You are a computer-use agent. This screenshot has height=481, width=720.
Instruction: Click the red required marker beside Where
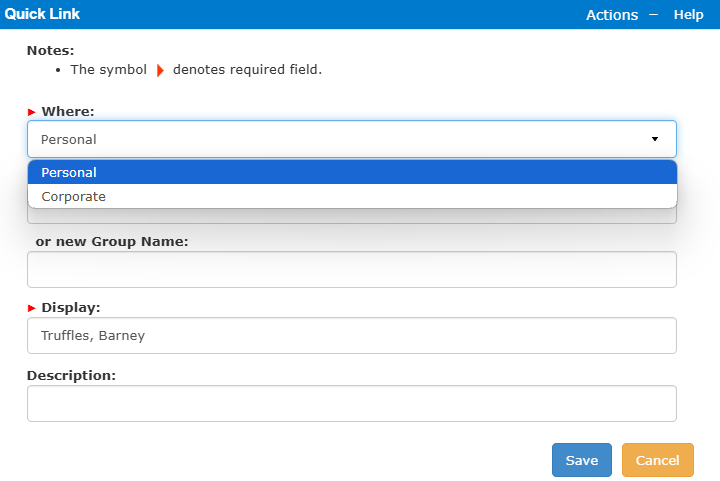(x=32, y=112)
